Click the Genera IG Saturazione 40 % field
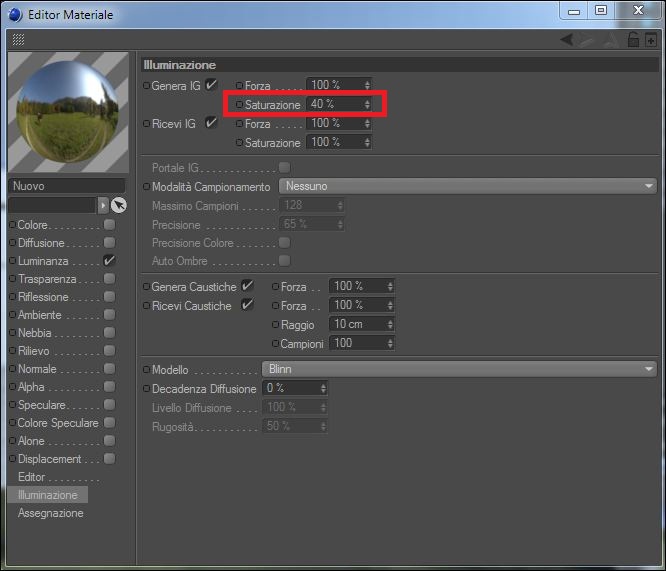The image size is (666, 571). click(x=339, y=104)
